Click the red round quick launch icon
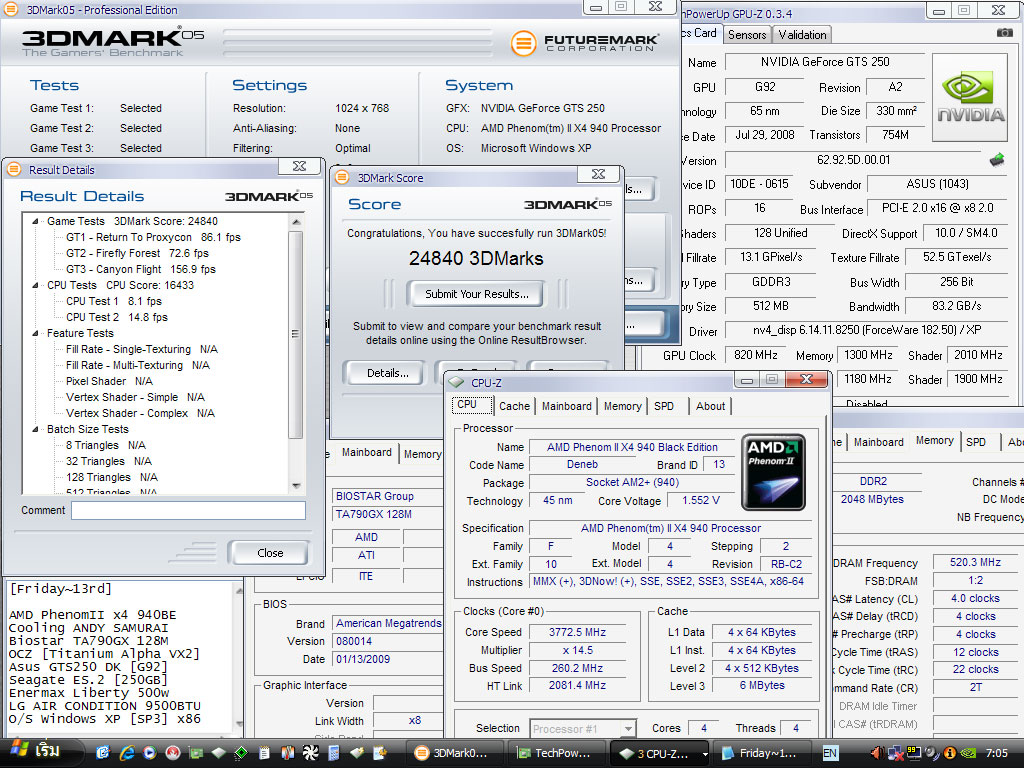Screen dimensions: 1024x768 coord(172,753)
